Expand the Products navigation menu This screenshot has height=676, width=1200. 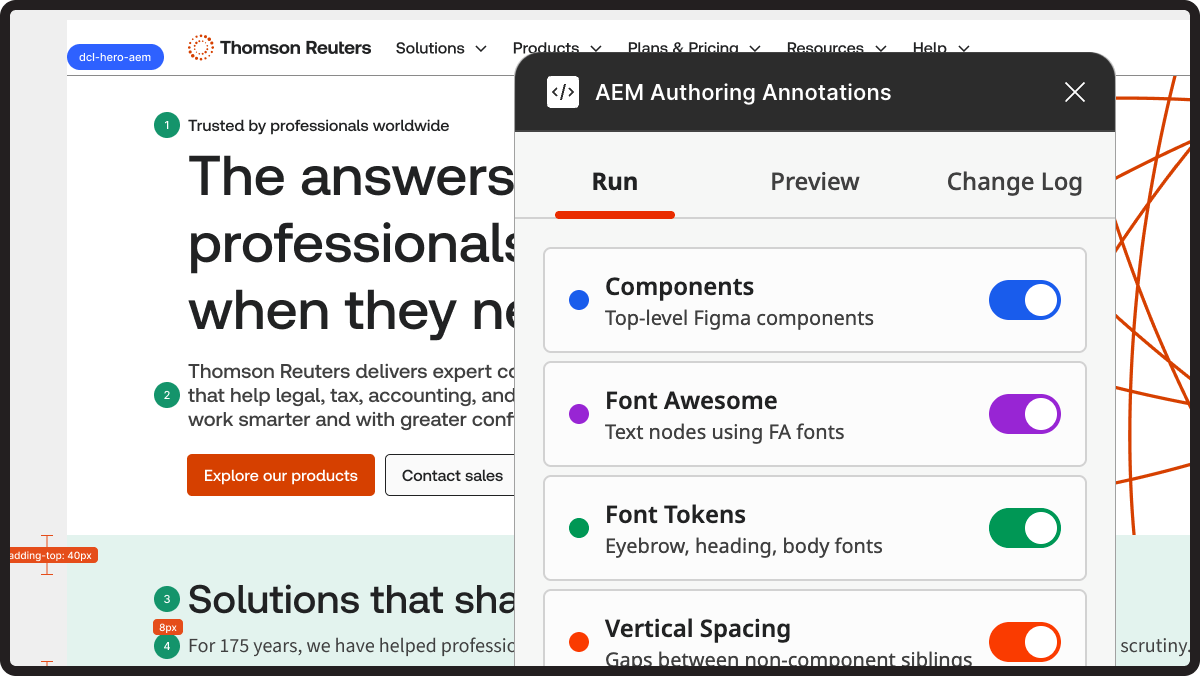tap(557, 48)
